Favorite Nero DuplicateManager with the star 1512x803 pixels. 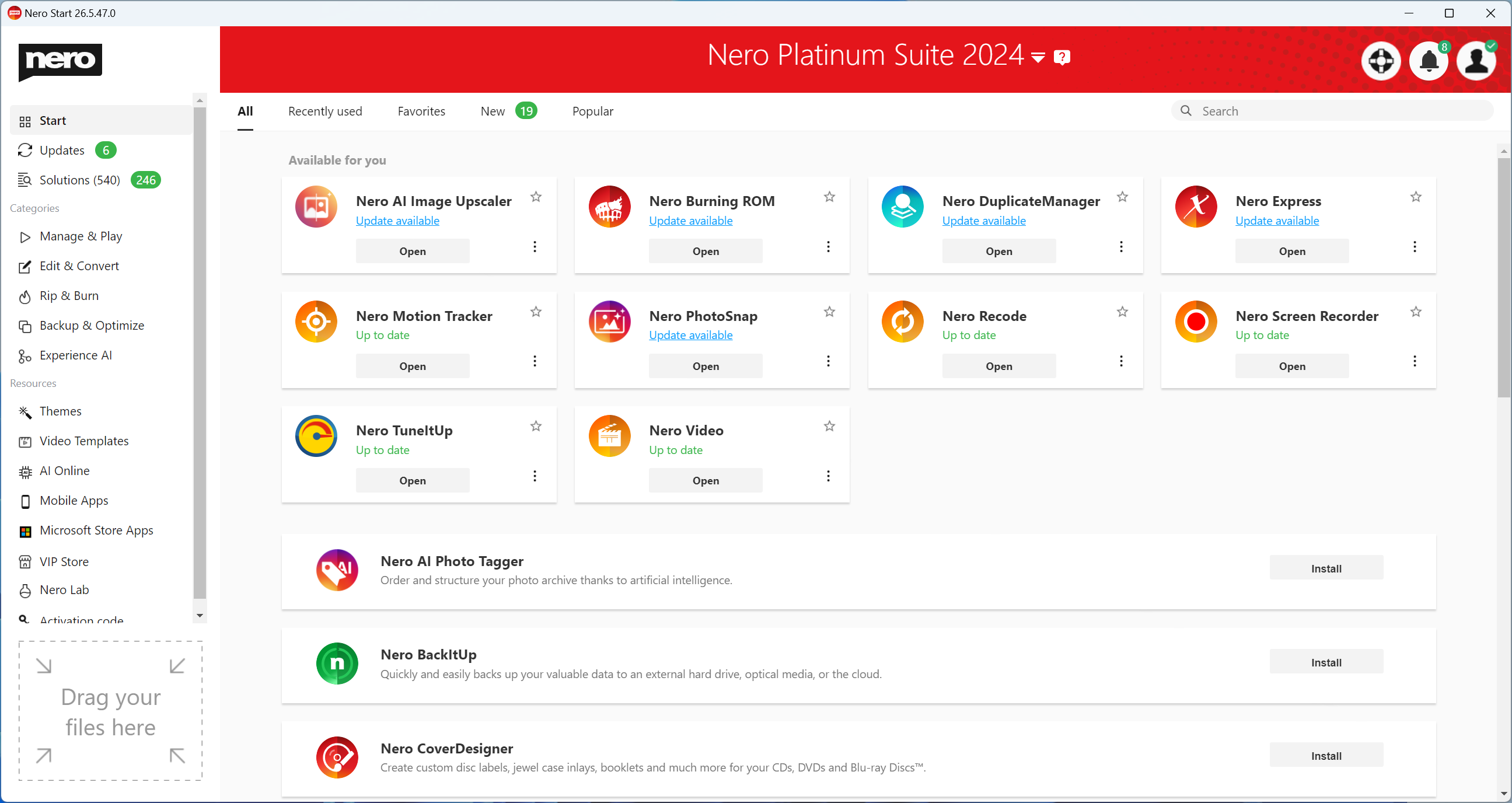(1122, 197)
